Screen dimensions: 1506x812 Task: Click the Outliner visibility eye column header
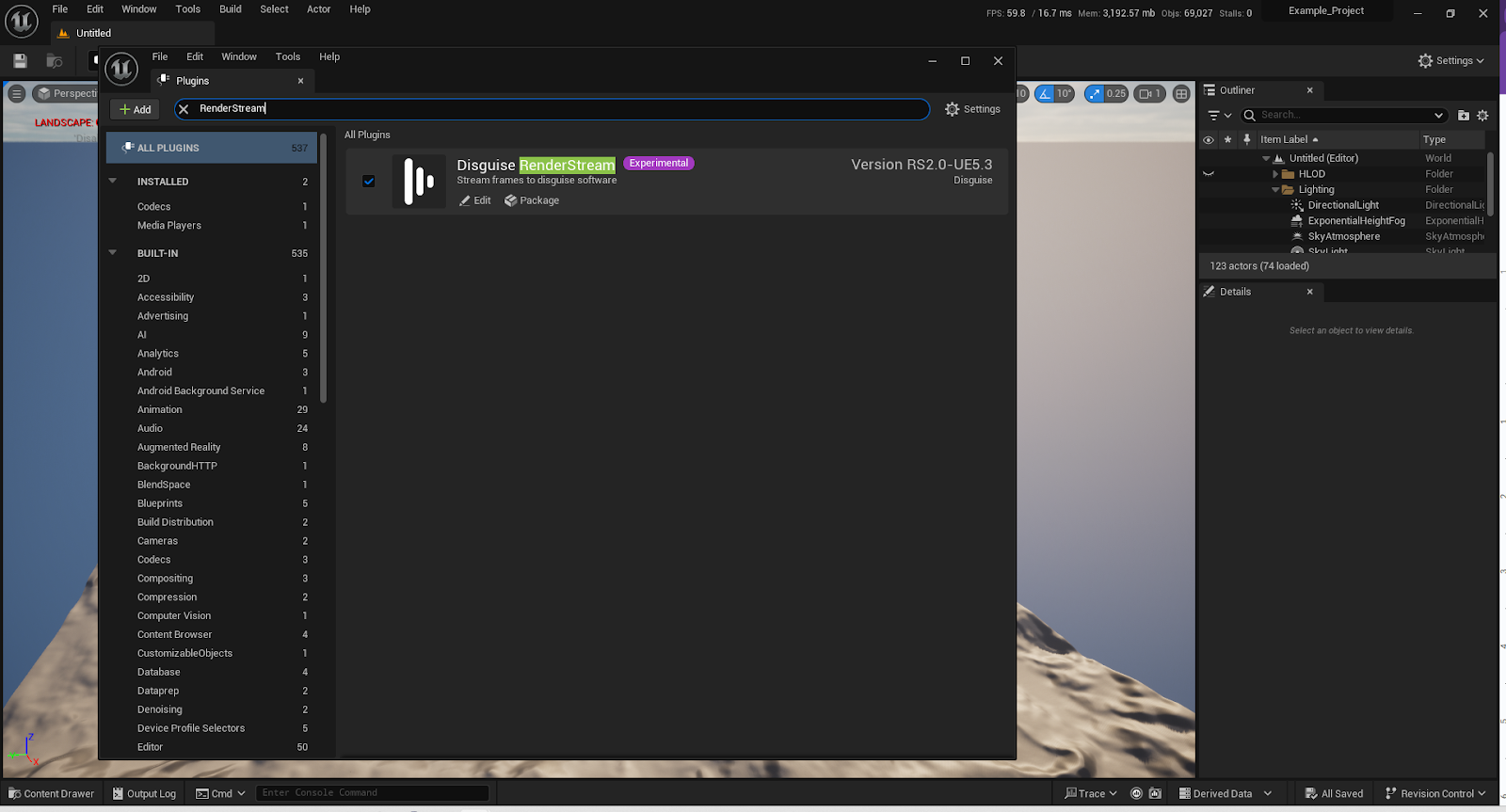click(1209, 139)
